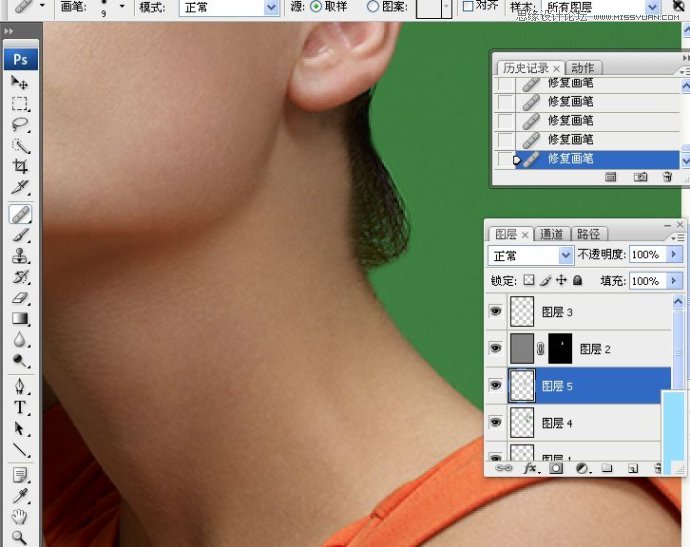The image size is (690, 547).
Task: Open the 模式 blend mode dropdown
Action: point(272,7)
